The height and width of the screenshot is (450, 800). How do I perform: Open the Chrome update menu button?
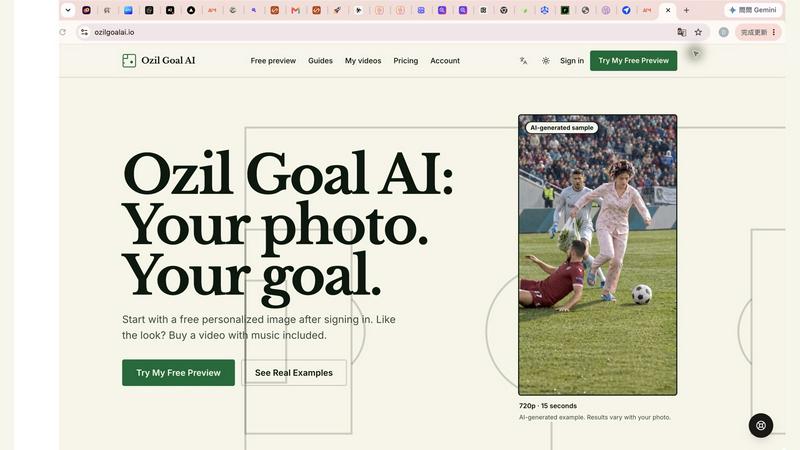coord(758,32)
